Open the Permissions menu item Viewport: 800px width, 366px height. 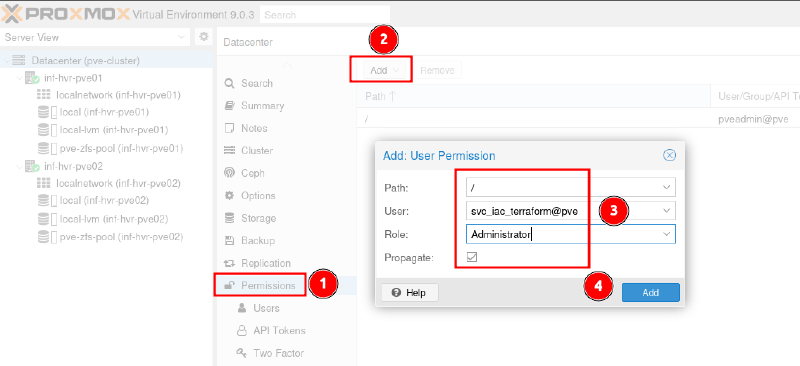pyautogui.click(x=286, y=285)
